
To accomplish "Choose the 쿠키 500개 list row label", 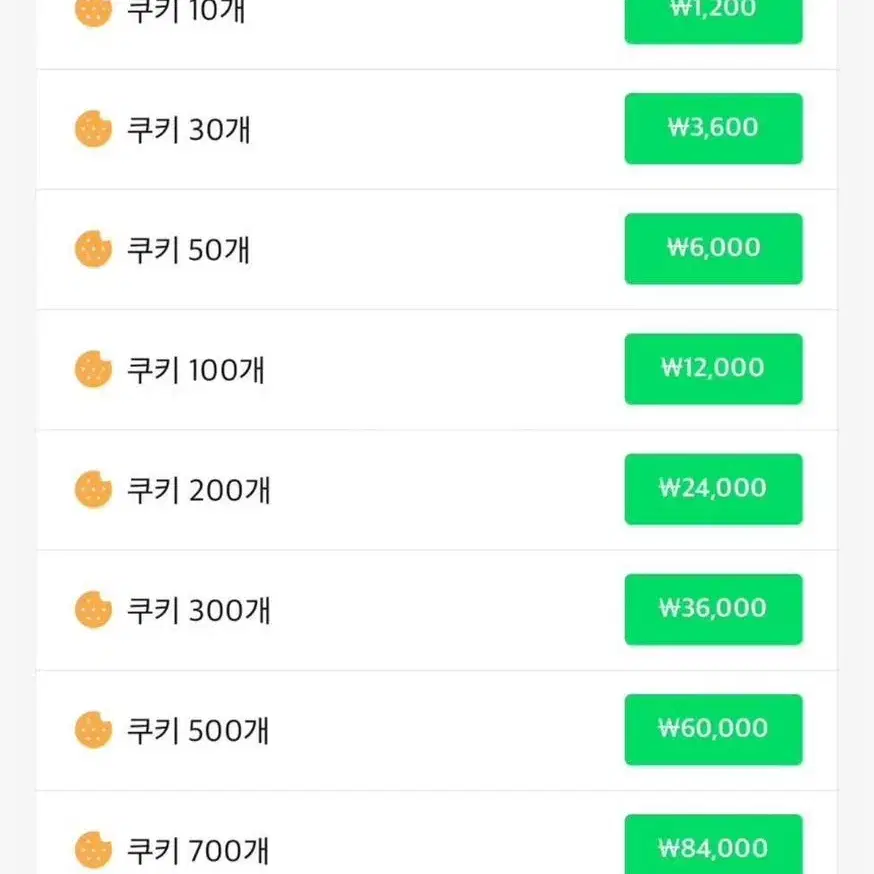I will coord(198,731).
